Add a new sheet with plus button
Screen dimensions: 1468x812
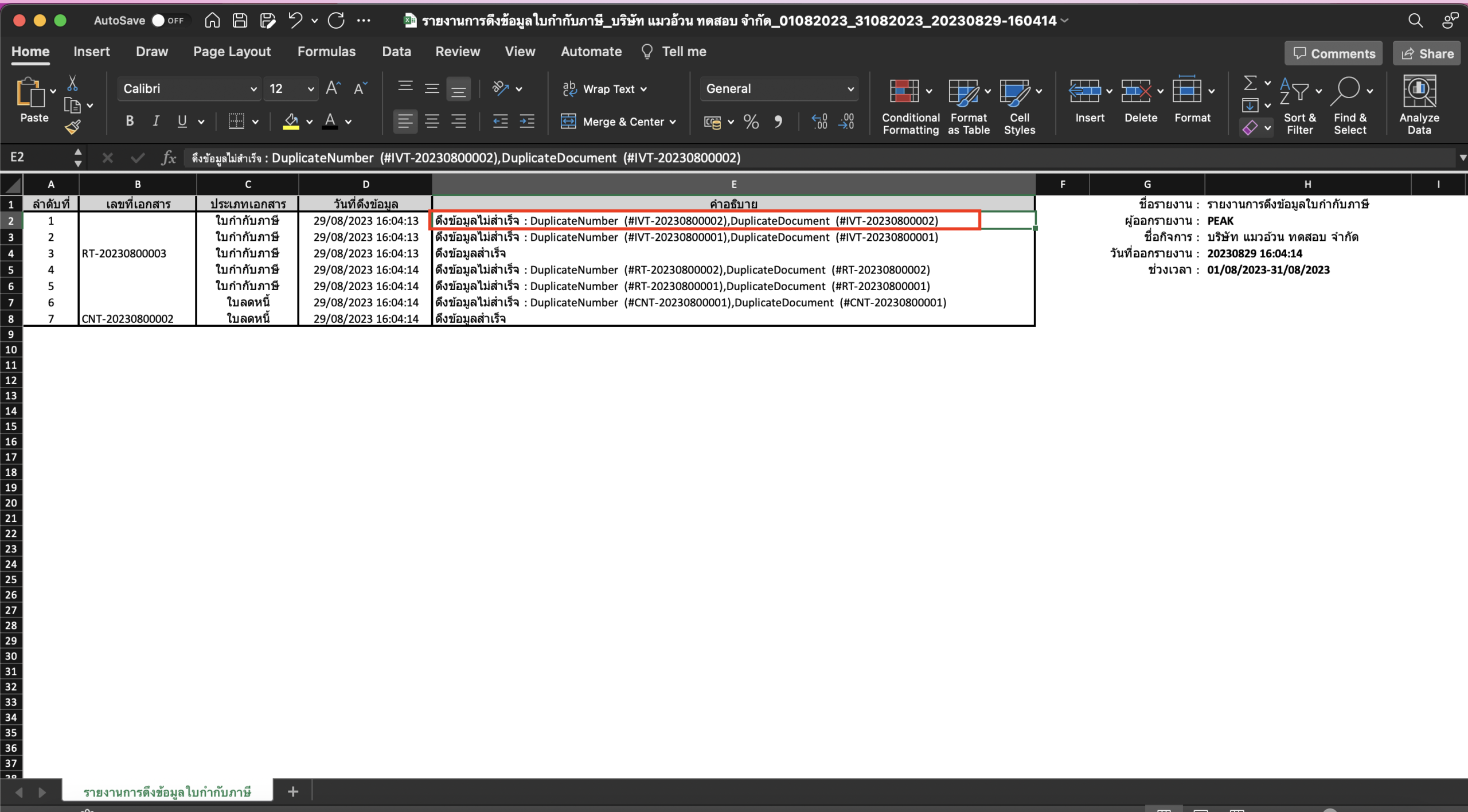tap(292, 791)
